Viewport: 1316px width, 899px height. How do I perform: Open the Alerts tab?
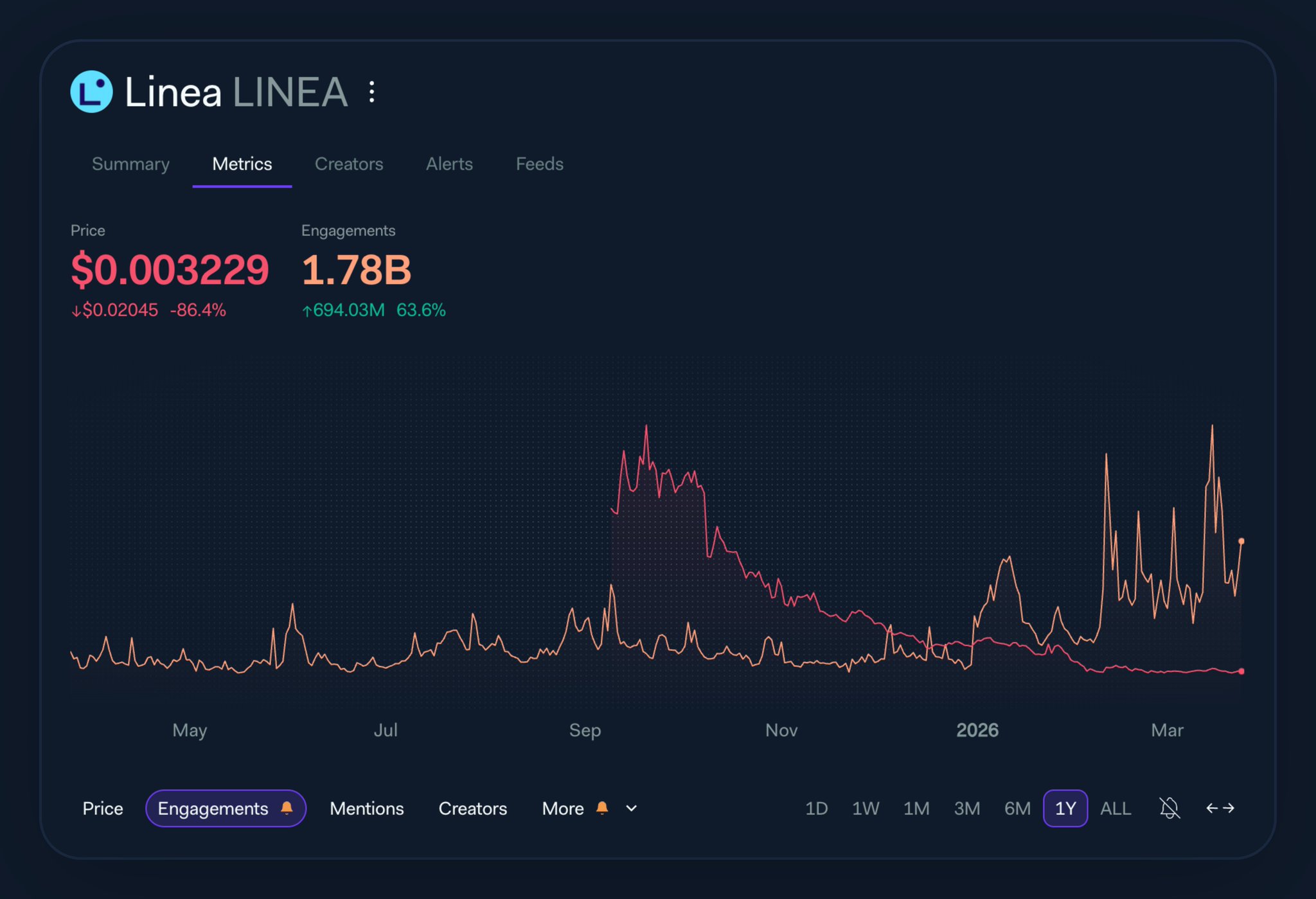coord(449,164)
